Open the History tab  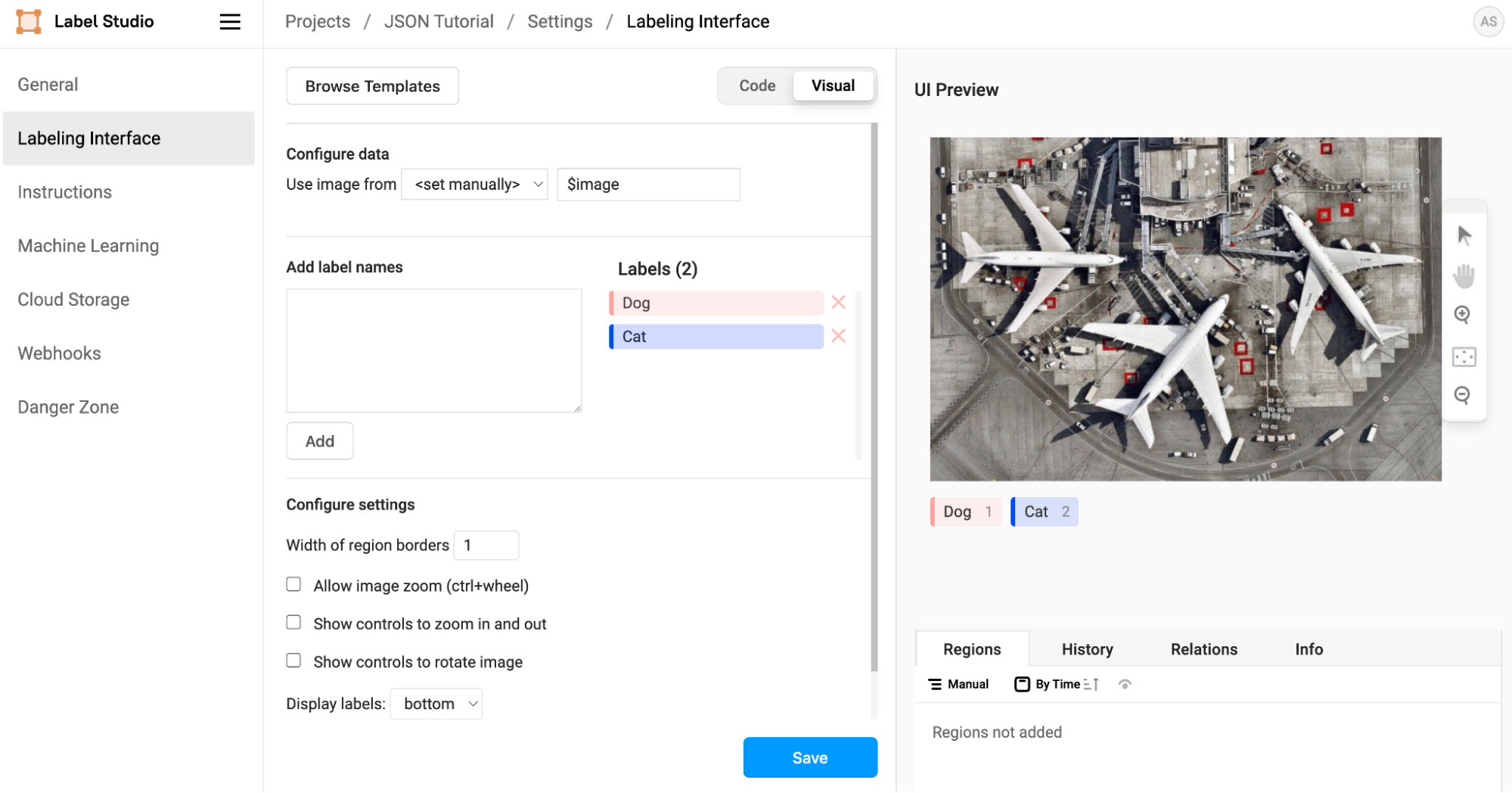point(1087,649)
